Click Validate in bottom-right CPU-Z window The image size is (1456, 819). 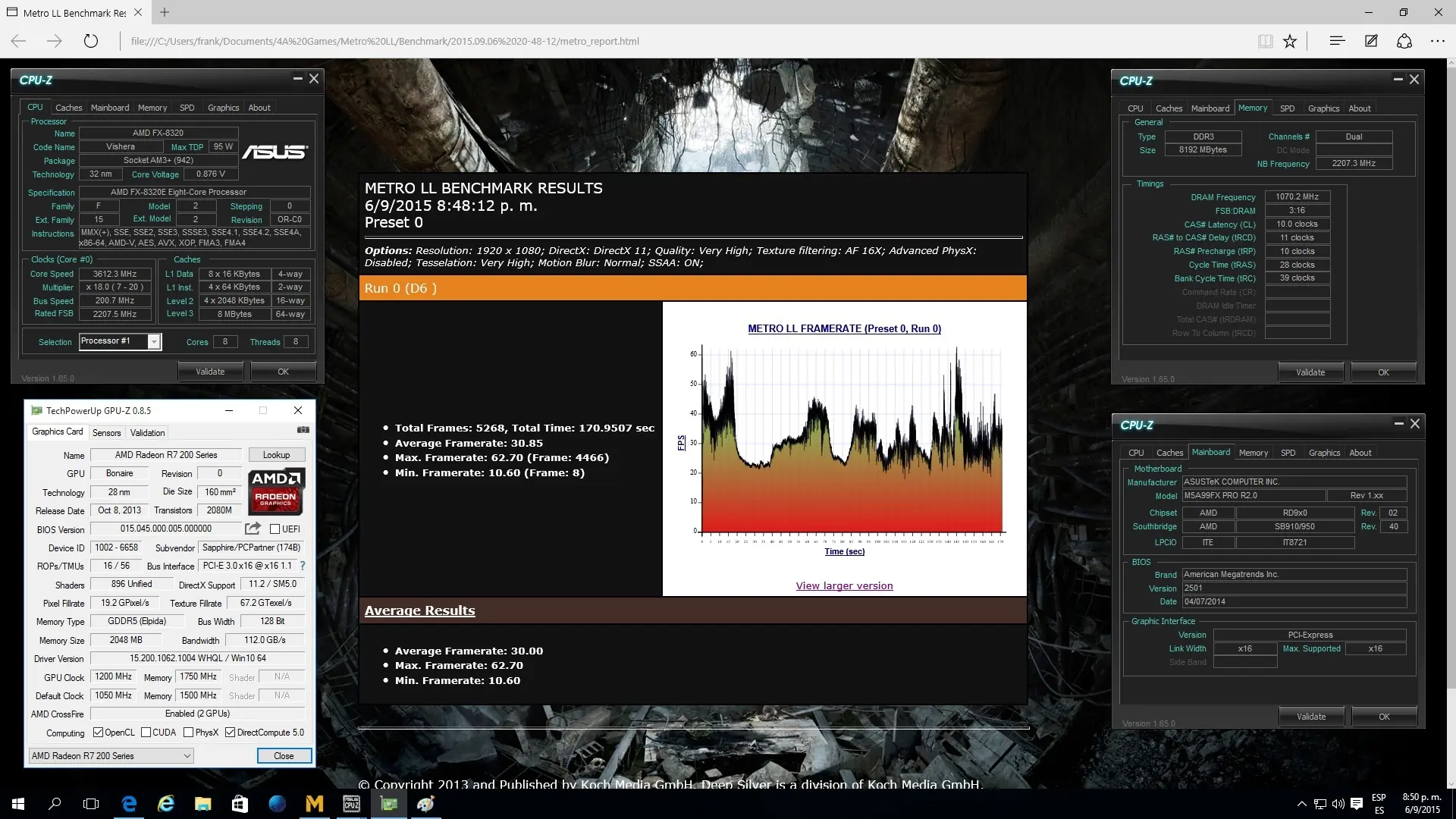[x=1311, y=717]
